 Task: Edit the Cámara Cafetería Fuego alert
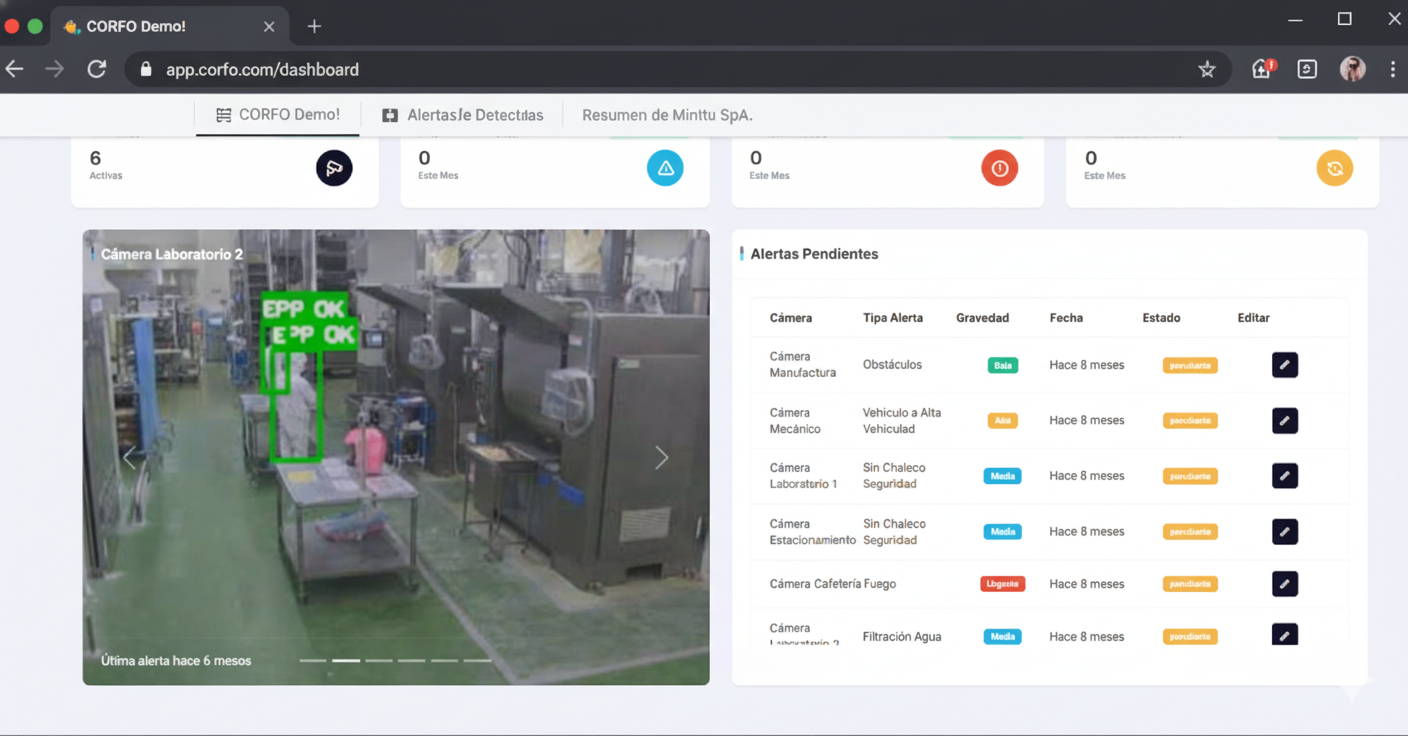(1284, 584)
